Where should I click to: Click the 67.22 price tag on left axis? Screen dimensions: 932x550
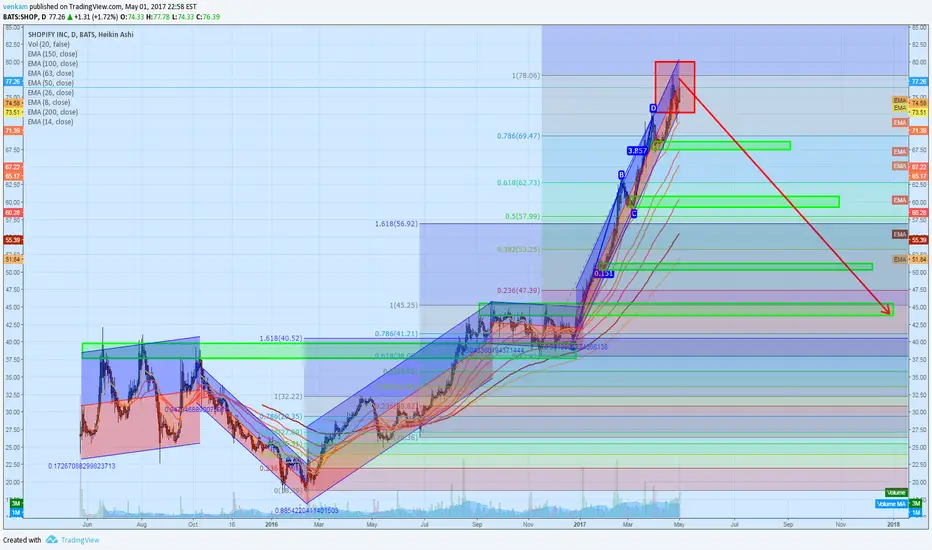pyautogui.click(x=12, y=167)
